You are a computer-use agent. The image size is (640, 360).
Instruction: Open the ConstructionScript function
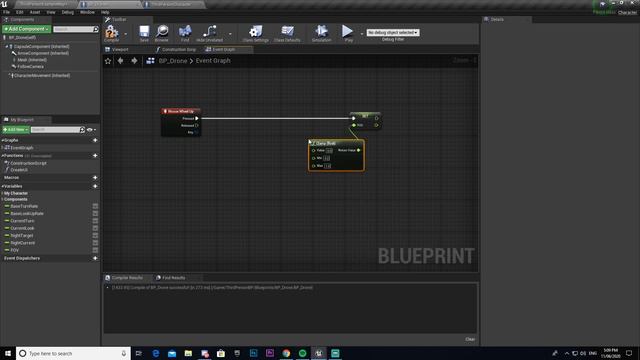(x=28, y=163)
